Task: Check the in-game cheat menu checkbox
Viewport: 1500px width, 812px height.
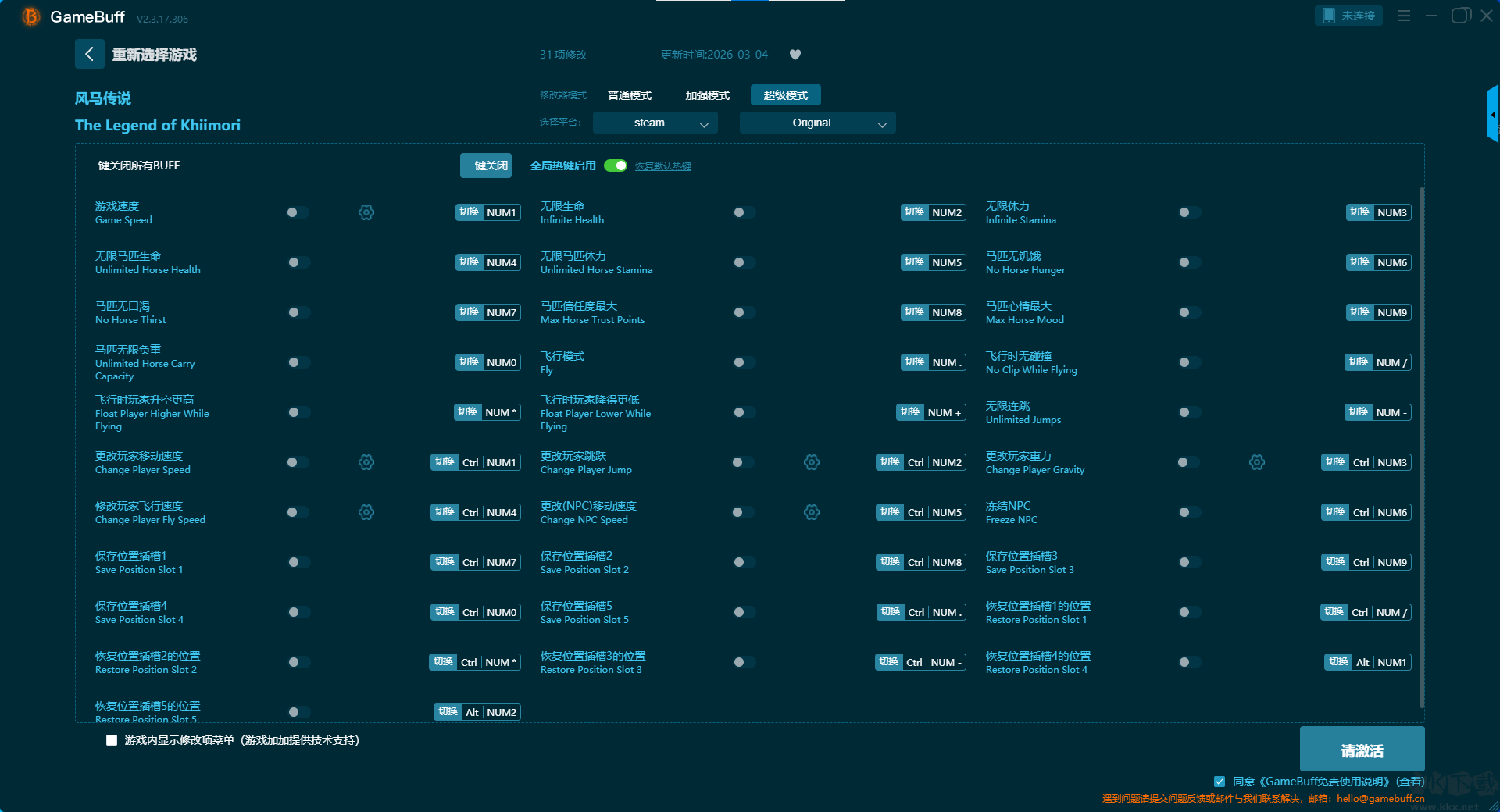Action: tap(112, 740)
